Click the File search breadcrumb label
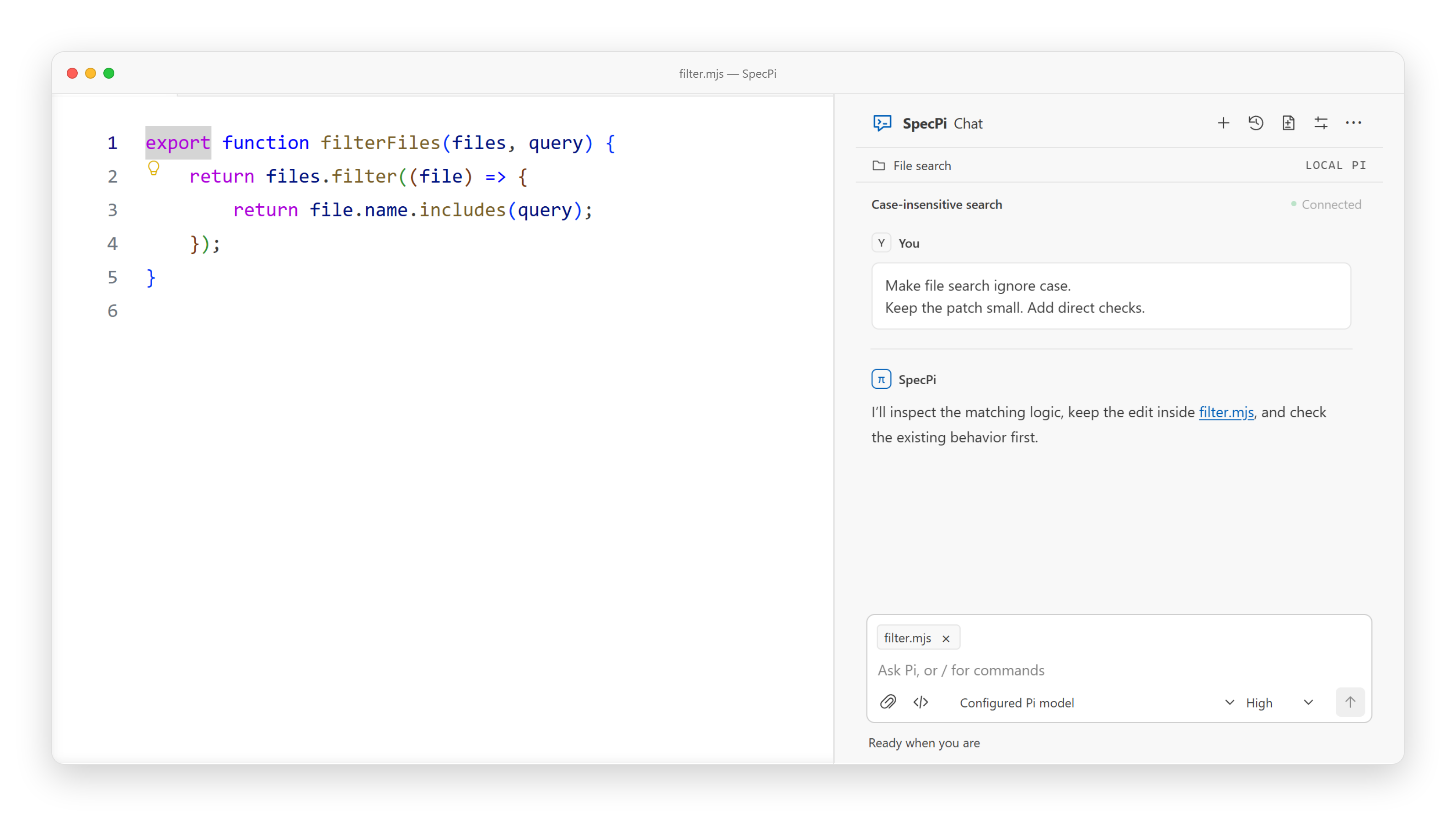Viewport: 1456px width, 816px height. pyautogui.click(x=922, y=166)
